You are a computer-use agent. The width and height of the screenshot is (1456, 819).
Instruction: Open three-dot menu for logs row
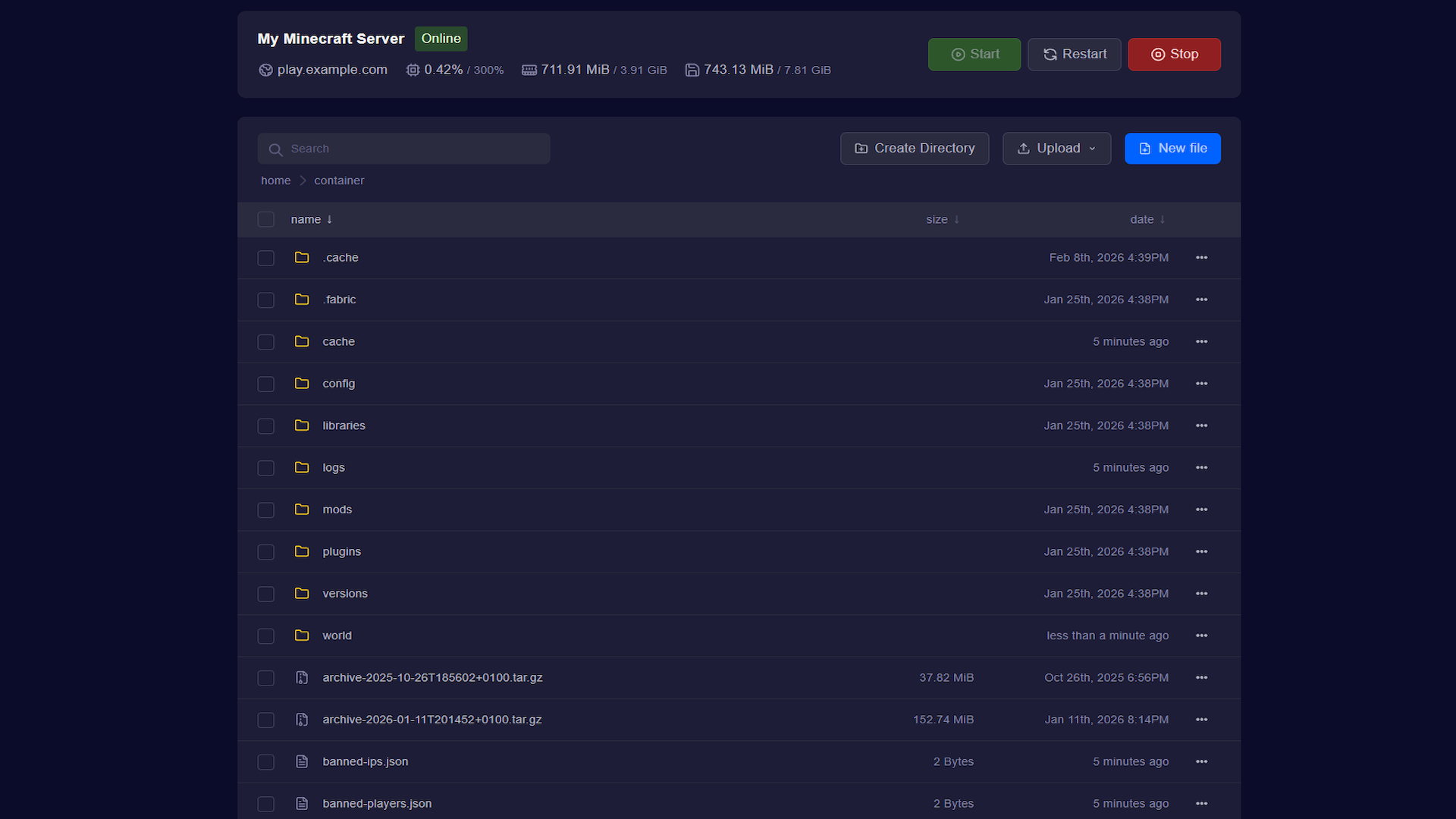pos(1201,468)
